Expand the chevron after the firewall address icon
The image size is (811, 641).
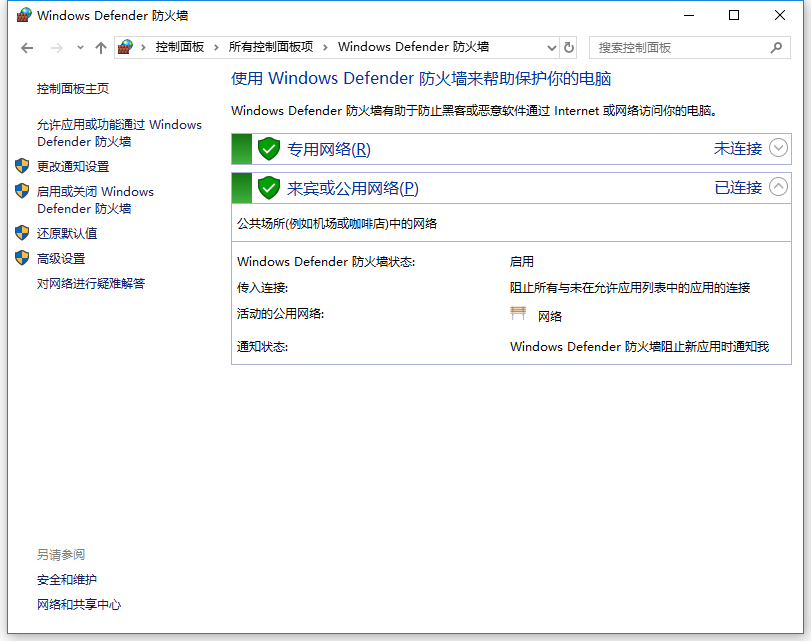pos(143,48)
